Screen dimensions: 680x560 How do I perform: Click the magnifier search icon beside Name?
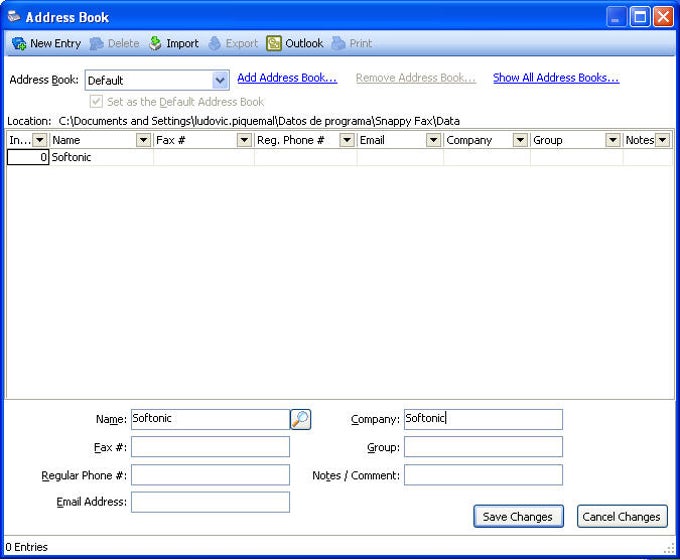point(301,419)
